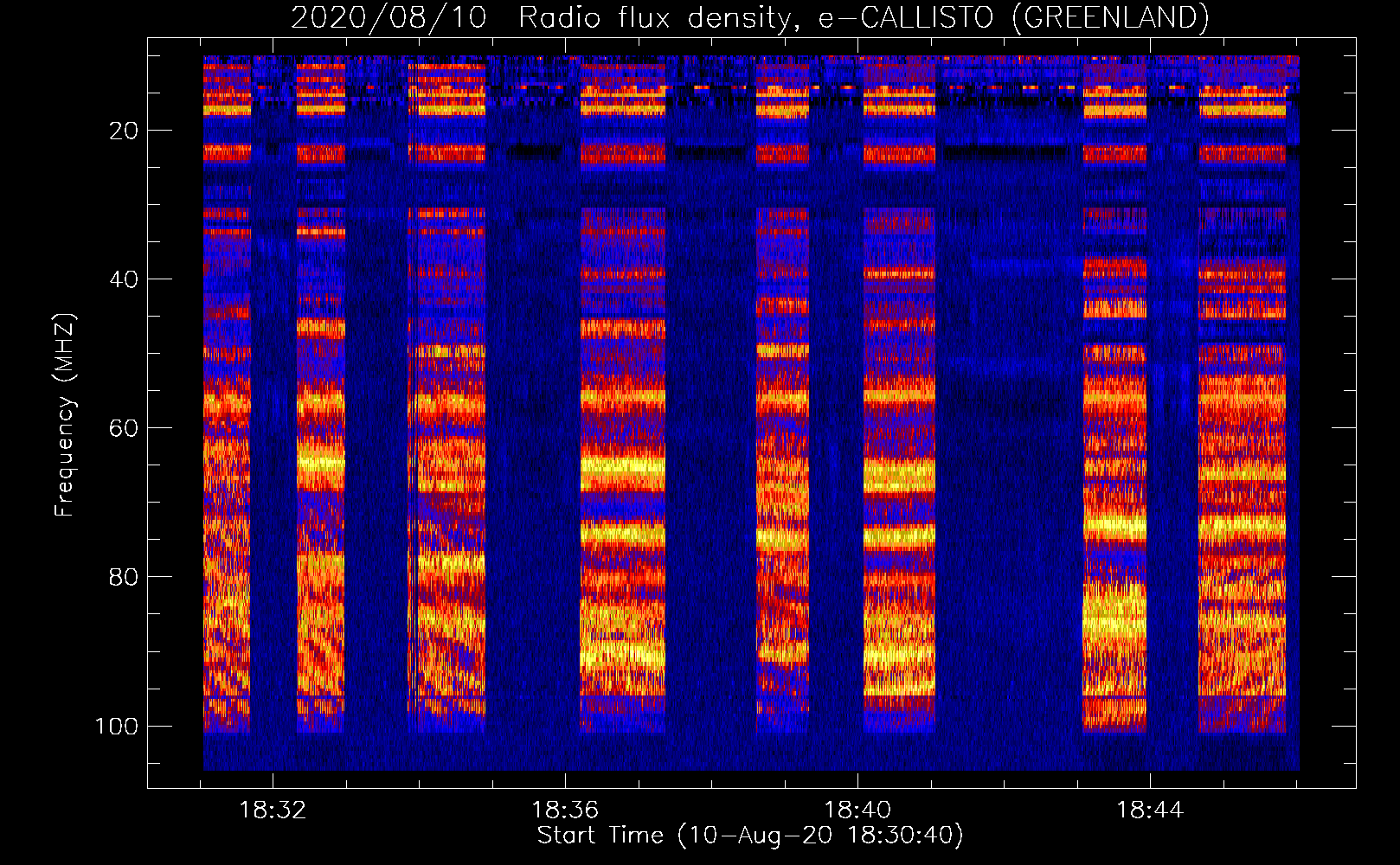Click the 100 MHz frequency tick label
The image size is (1400, 865).
pos(117,726)
